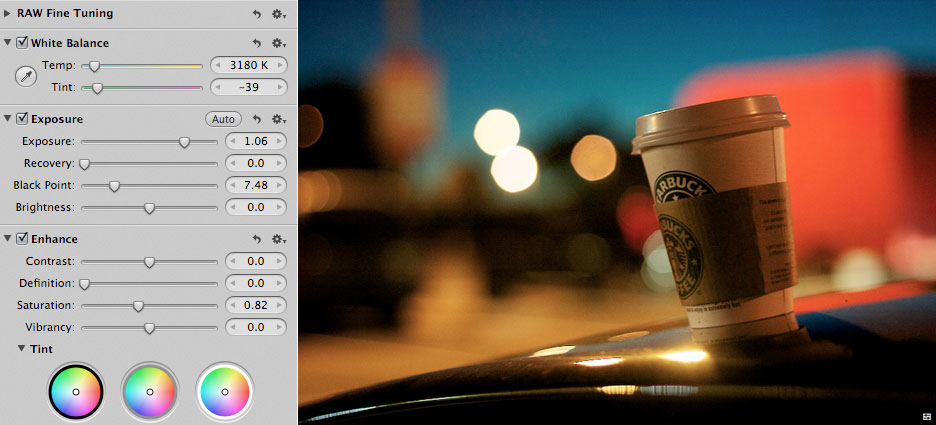This screenshot has width=936, height=425.
Task: Reset White Balance with its arrow icon
Action: click(257, 43)
